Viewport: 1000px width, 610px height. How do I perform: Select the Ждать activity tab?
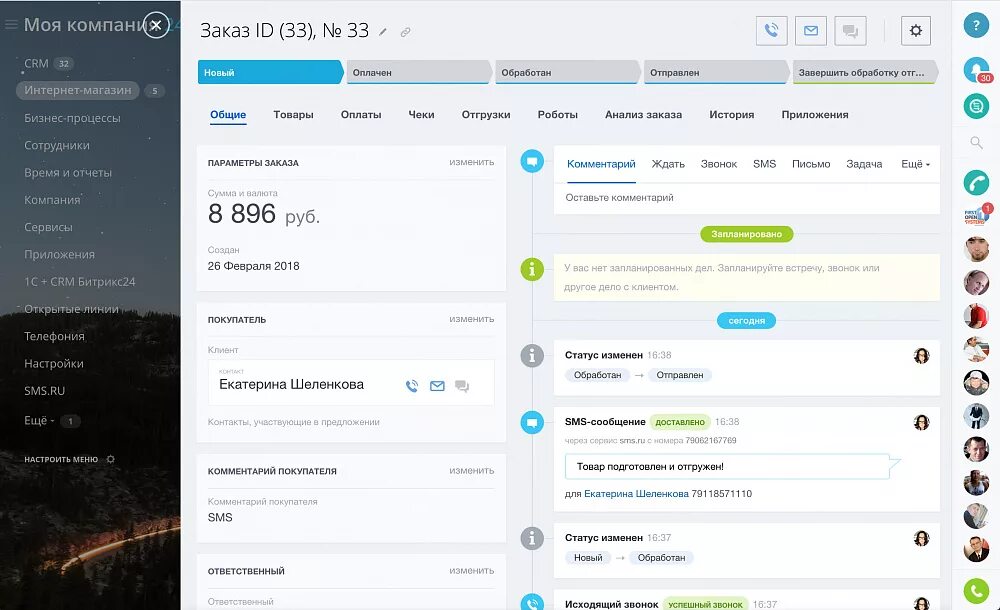point(668,164)
